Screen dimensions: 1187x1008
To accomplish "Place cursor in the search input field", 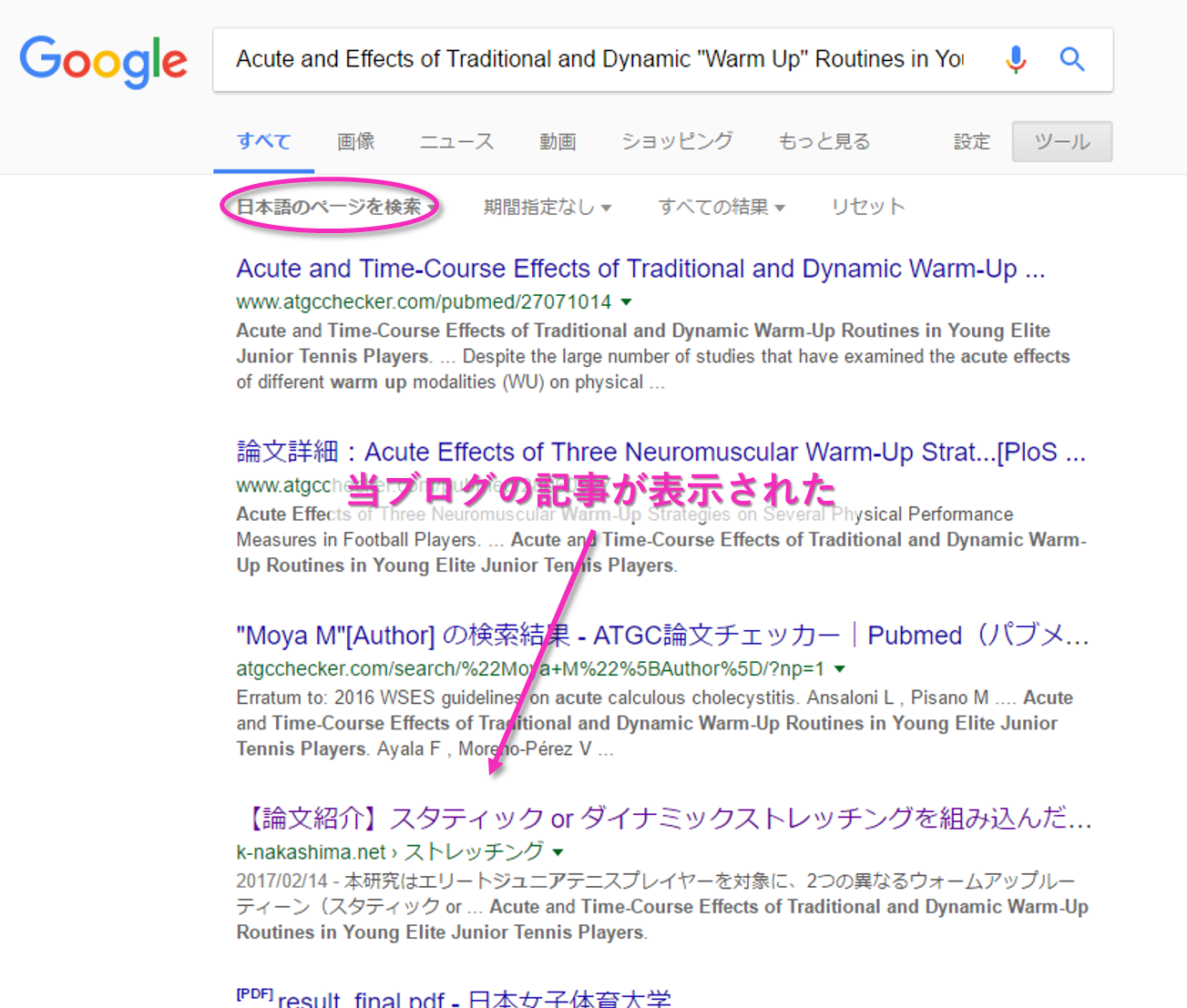I will pyautogui.click(x=592, y=58).
